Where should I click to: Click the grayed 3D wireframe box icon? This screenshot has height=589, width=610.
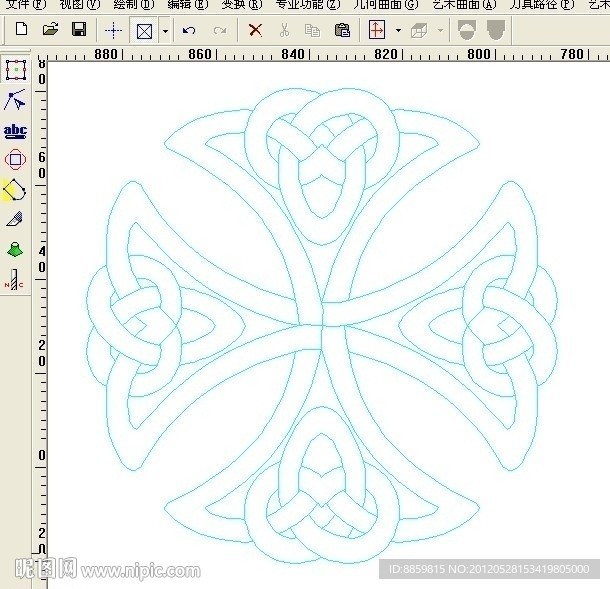pyautogui.click(x=419, y=30)
